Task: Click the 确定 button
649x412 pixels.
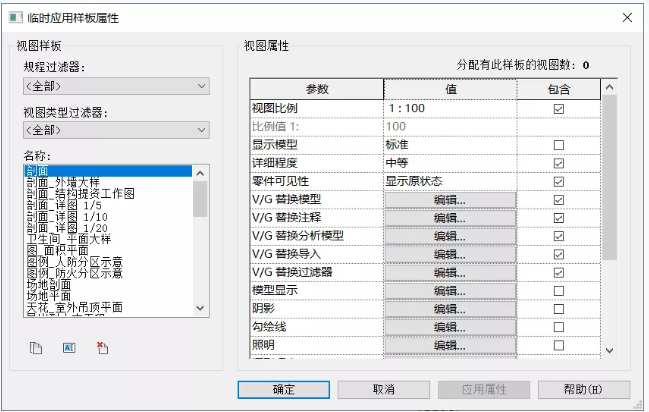Action: [284, 389]
